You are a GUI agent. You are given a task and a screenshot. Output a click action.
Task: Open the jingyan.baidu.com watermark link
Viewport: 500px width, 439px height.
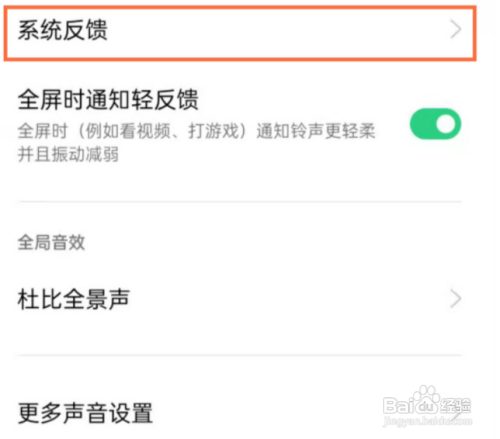(x=428, y=421)
